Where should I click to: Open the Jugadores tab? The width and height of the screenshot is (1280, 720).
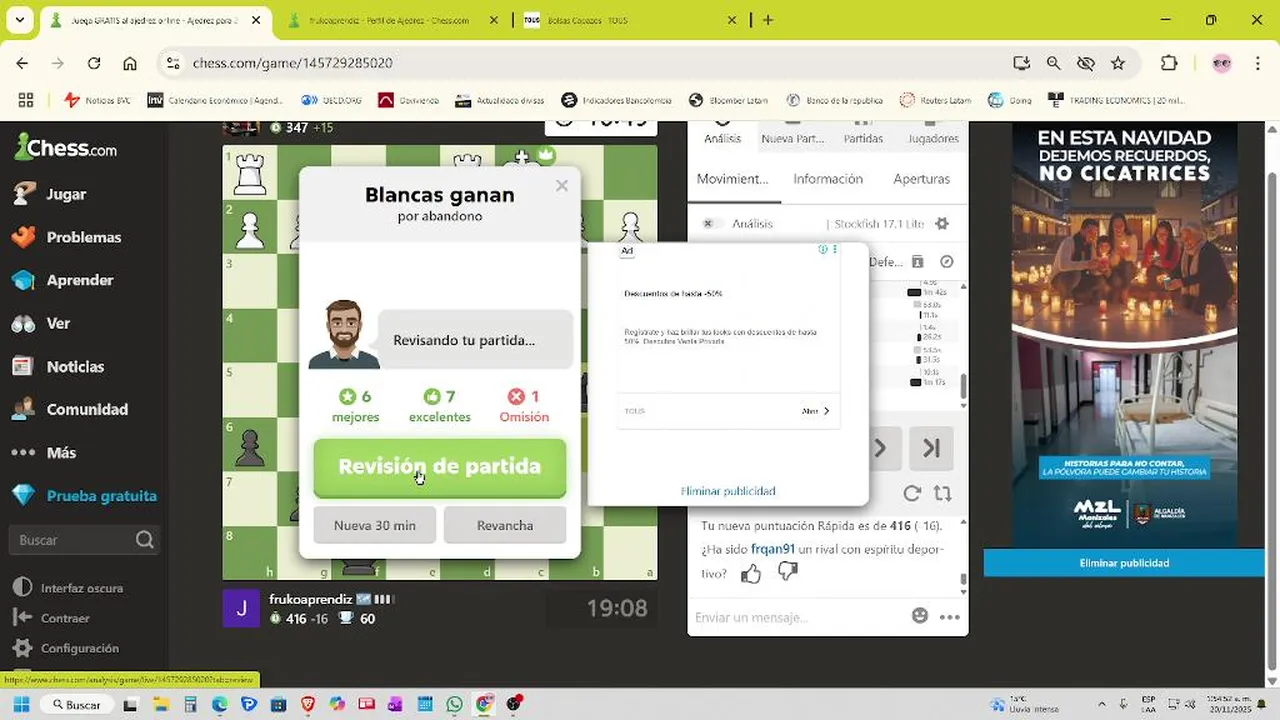coord(933,138)
